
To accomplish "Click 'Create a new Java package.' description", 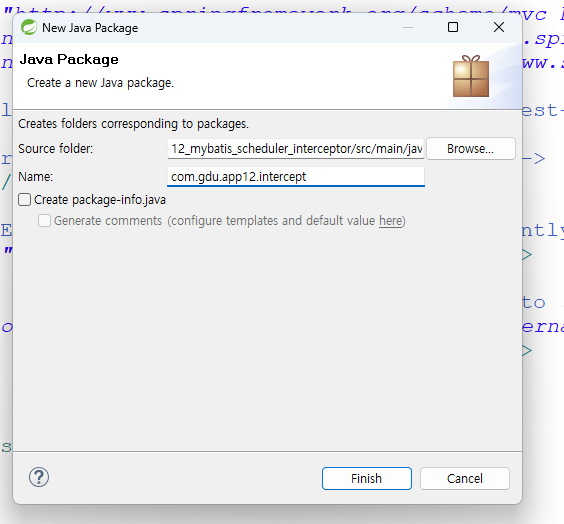I will pyautogui.click(x=100, y=83).
